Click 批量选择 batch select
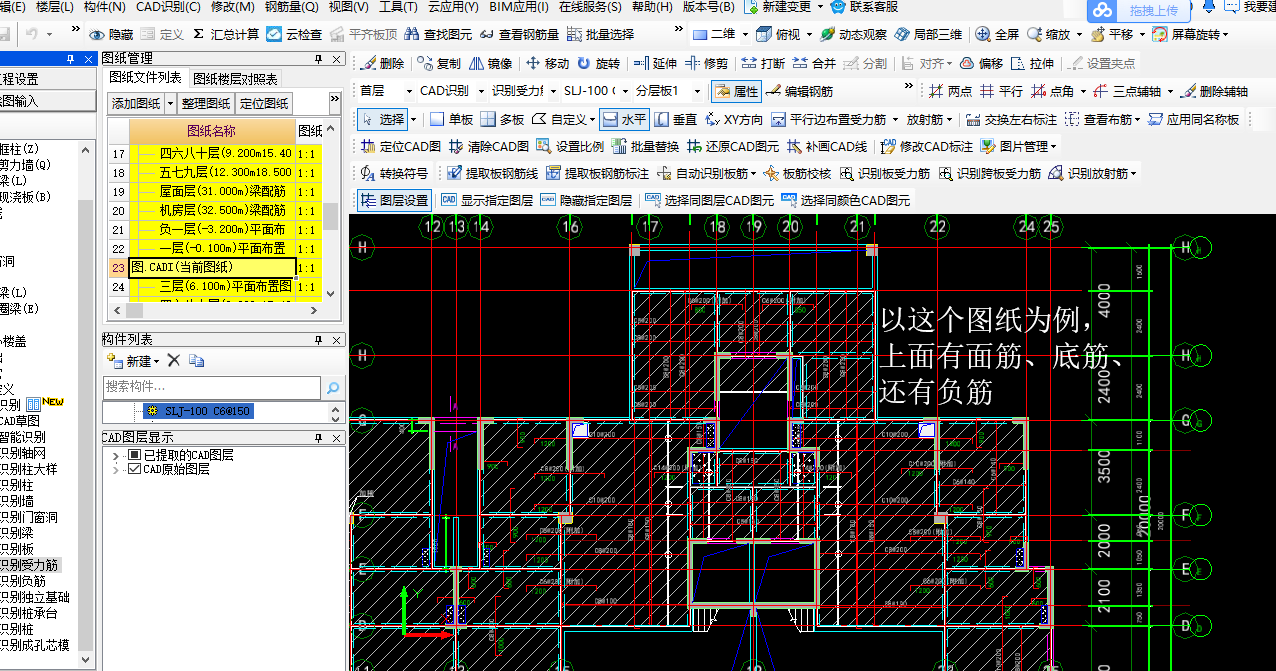1276x671 pixels. [600, 34]
